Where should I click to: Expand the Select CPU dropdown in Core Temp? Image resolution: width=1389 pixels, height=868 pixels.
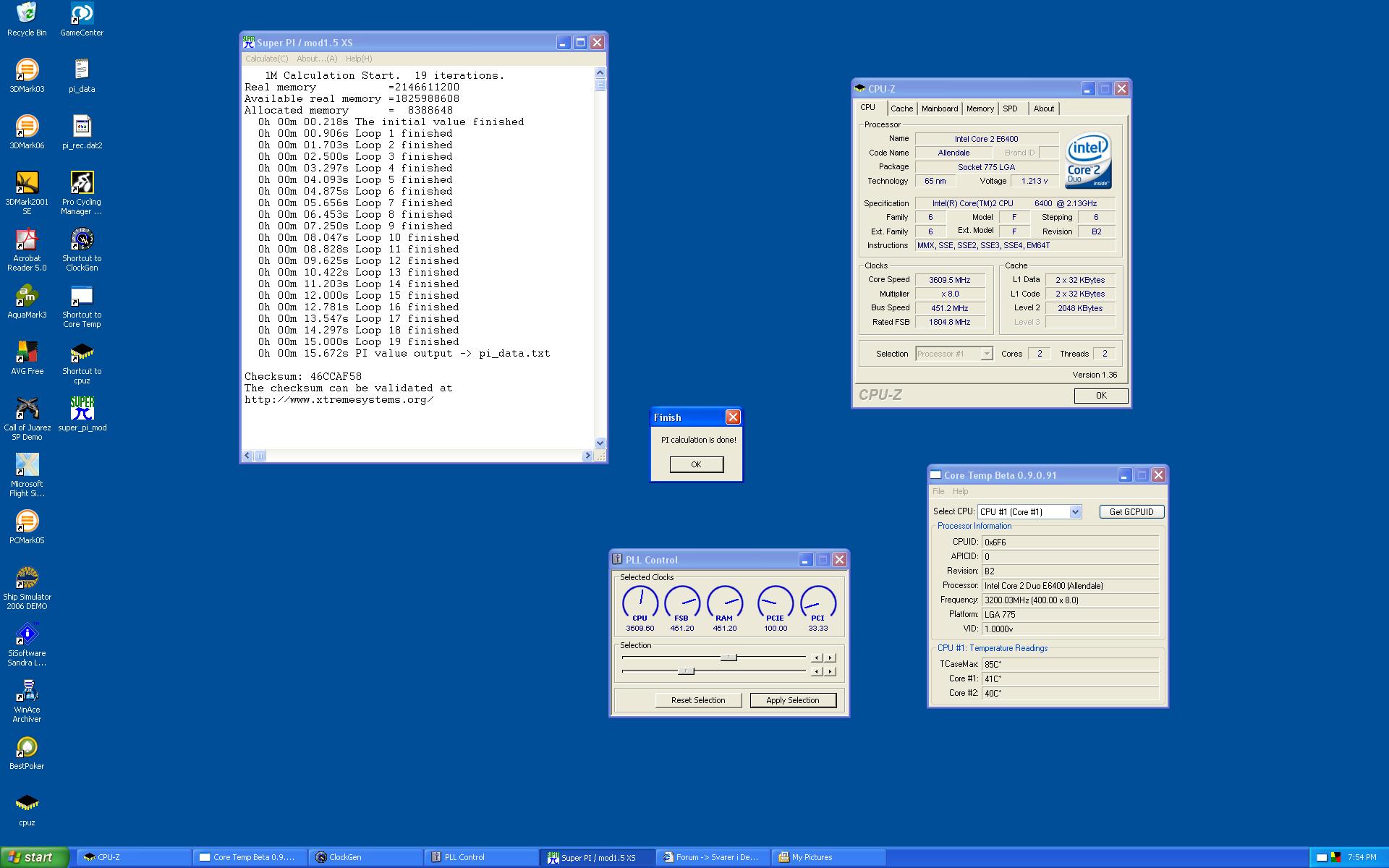tap(1075, 511)
